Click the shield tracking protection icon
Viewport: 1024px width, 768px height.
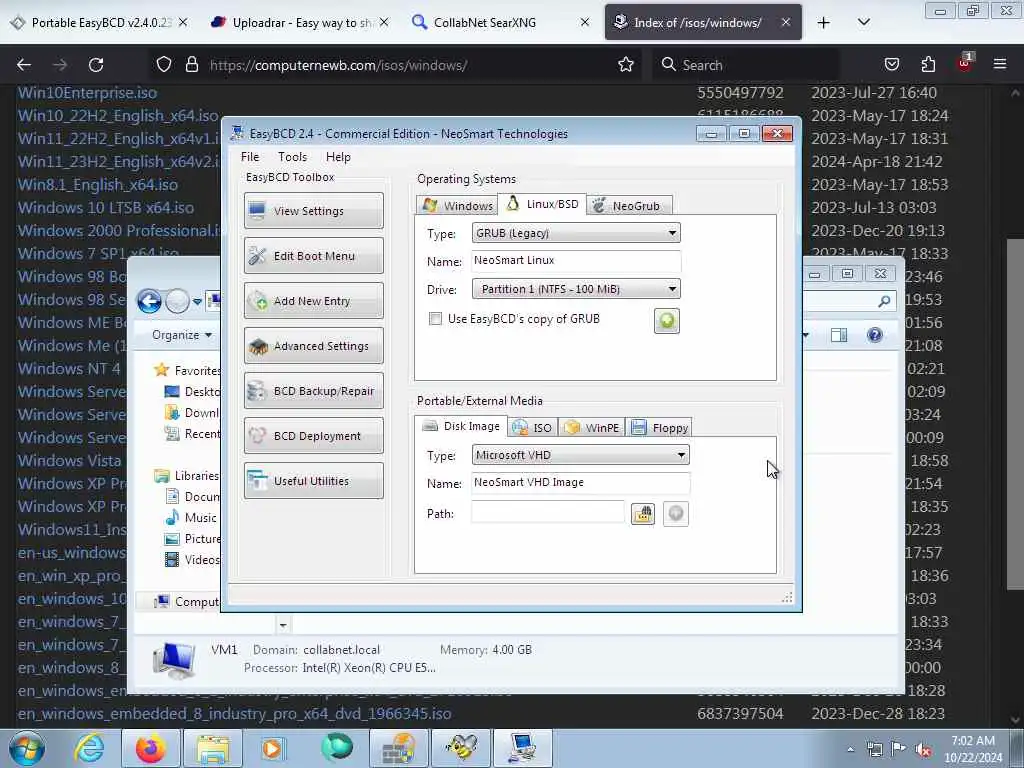click(164, 65)
